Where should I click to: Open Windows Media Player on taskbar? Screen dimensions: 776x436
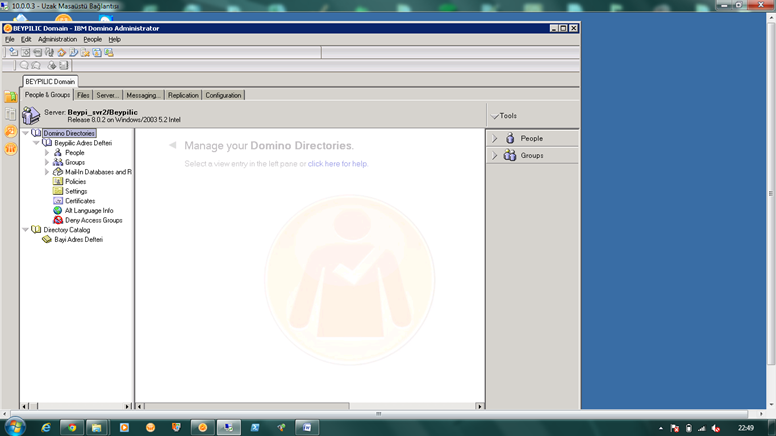pos(124,427)
